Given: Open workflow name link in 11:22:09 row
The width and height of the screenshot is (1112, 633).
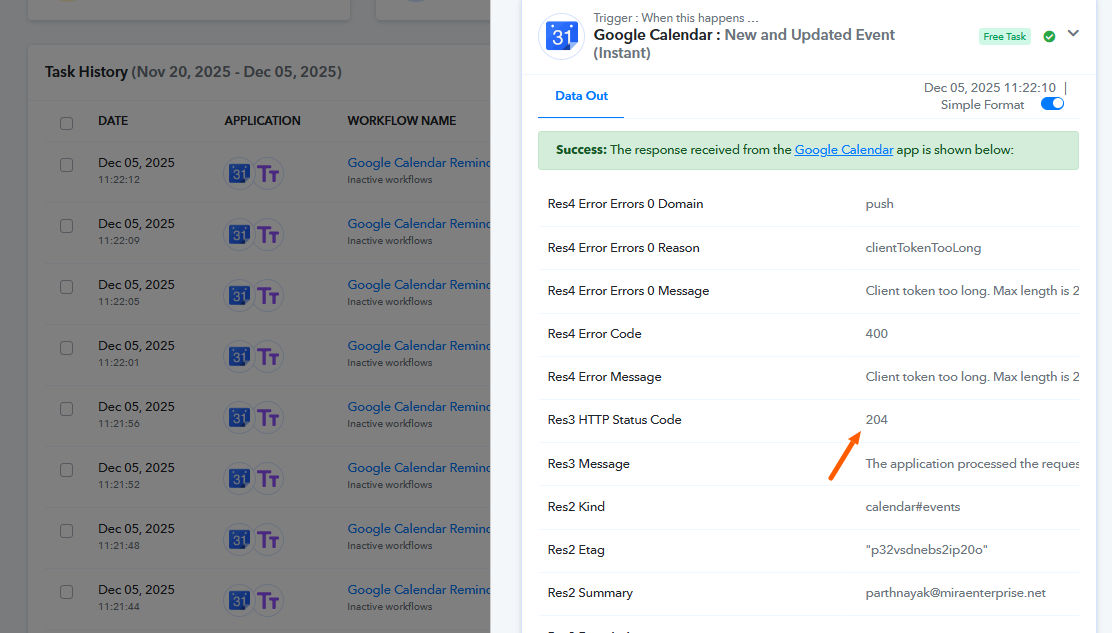Looking at the screenshot, I should click(419, 224).
